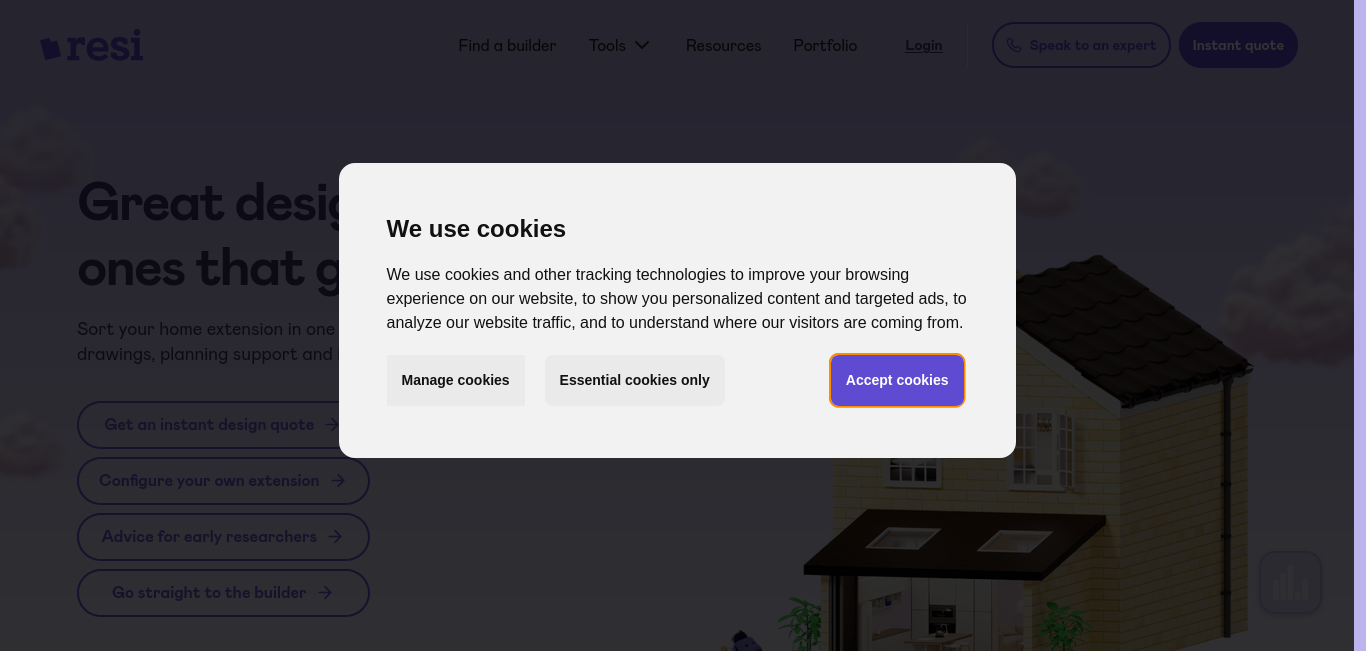Click the Instant quote button
The image size is (1366, 651).
tap(1238, 45)
